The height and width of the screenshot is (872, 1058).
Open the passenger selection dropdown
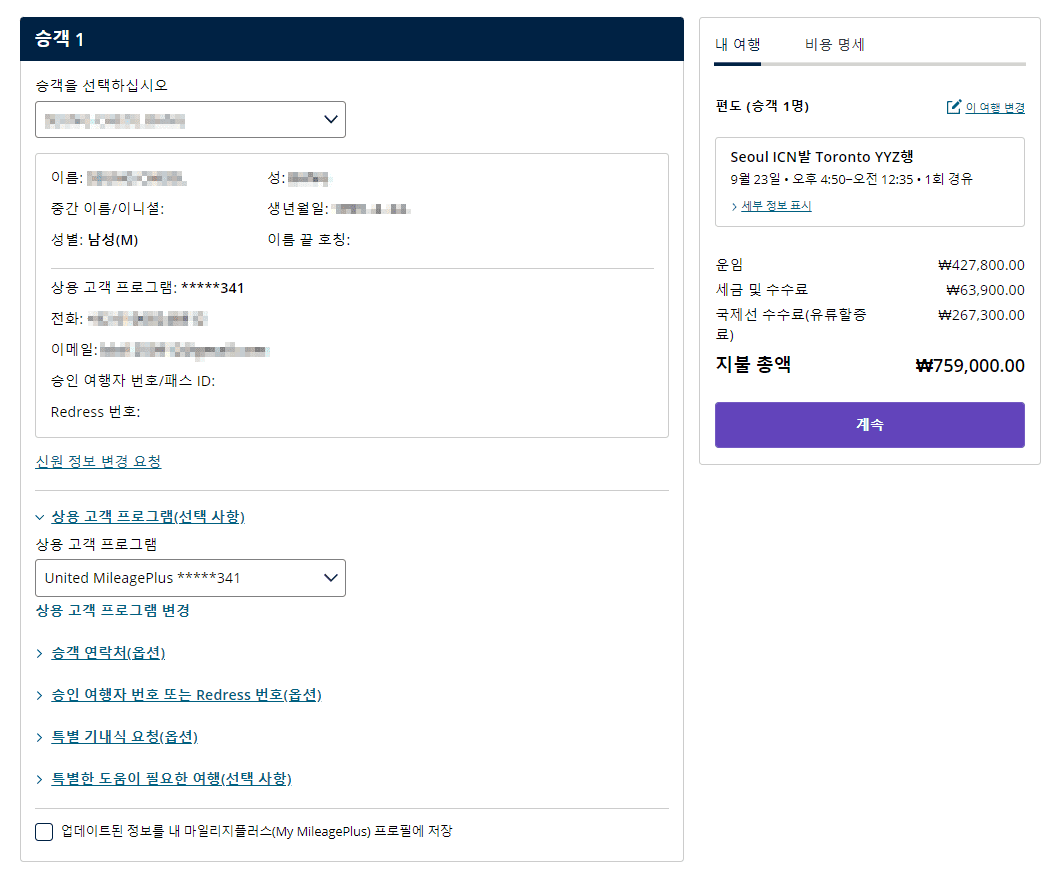190,119
